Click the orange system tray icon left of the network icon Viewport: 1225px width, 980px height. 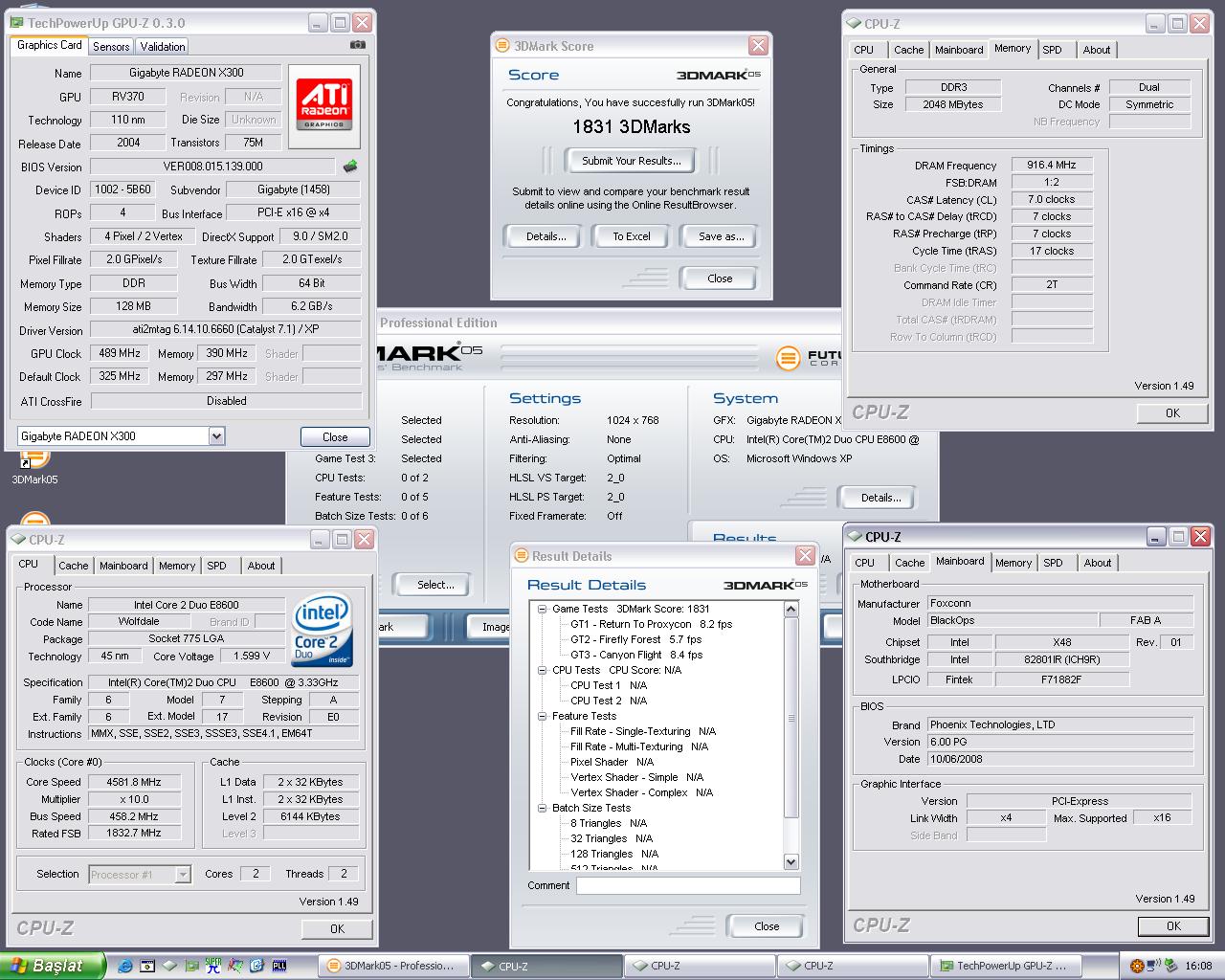1137,966
